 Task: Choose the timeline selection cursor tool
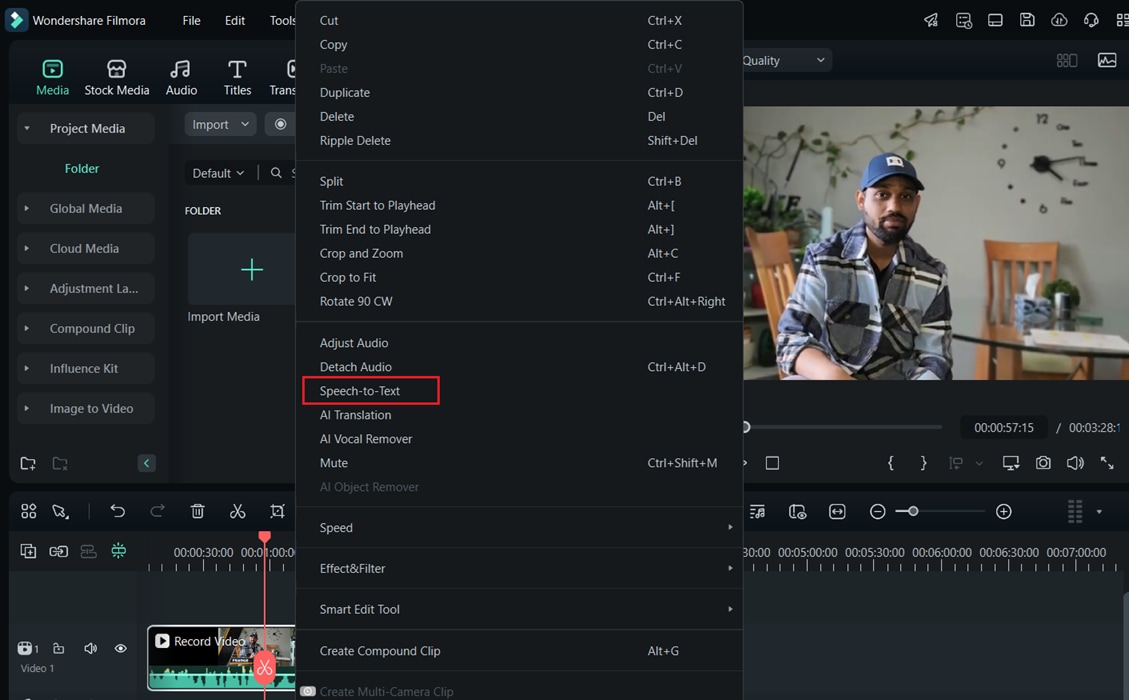click(60, 511)
